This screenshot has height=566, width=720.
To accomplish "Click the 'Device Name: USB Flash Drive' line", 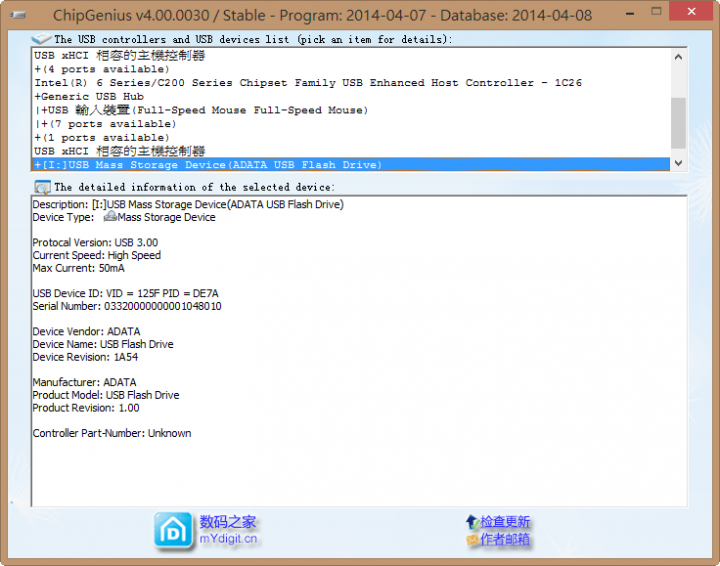I will click(103, 344).
